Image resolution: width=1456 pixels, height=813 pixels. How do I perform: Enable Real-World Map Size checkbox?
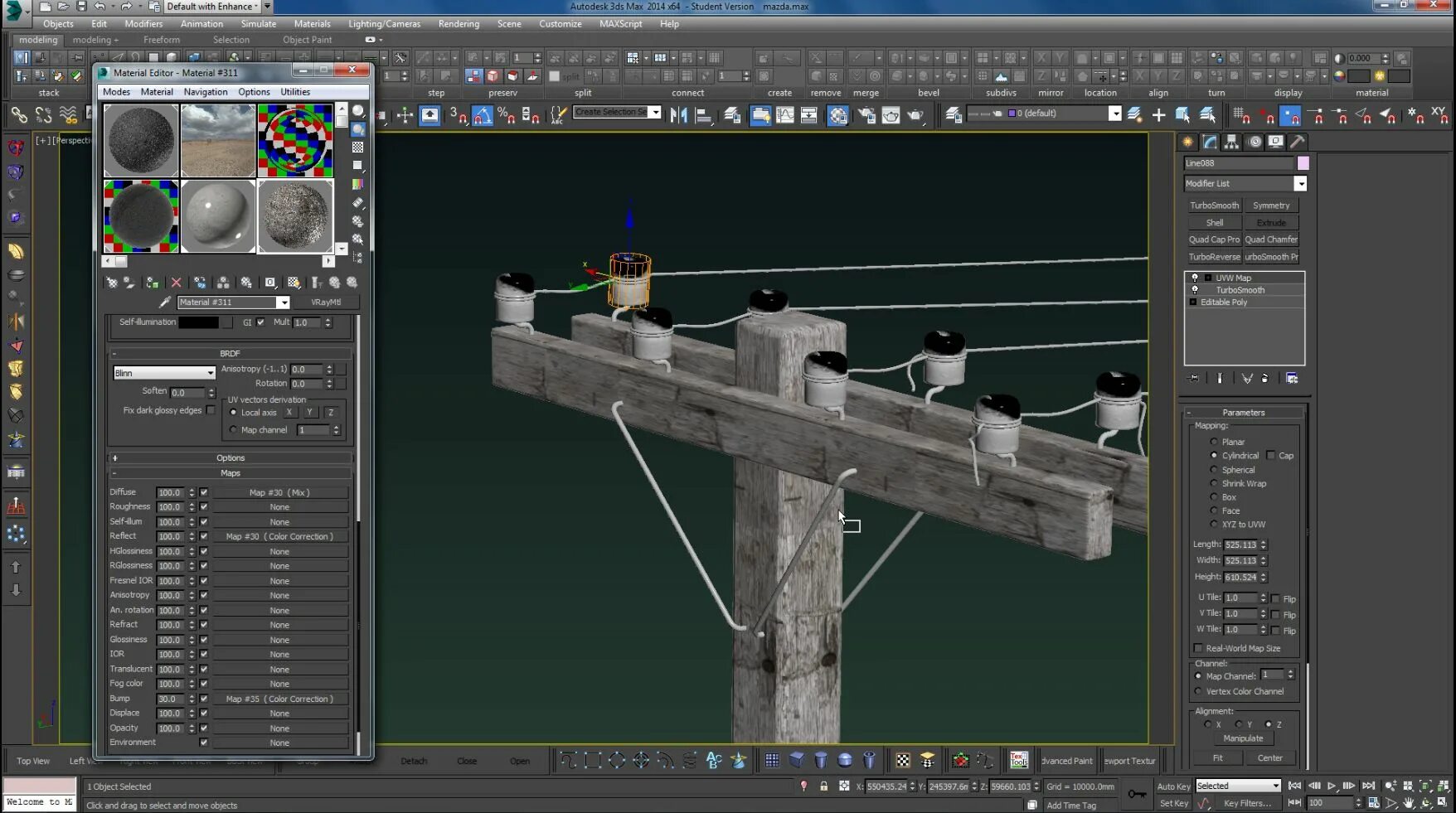coord(1198,648)
